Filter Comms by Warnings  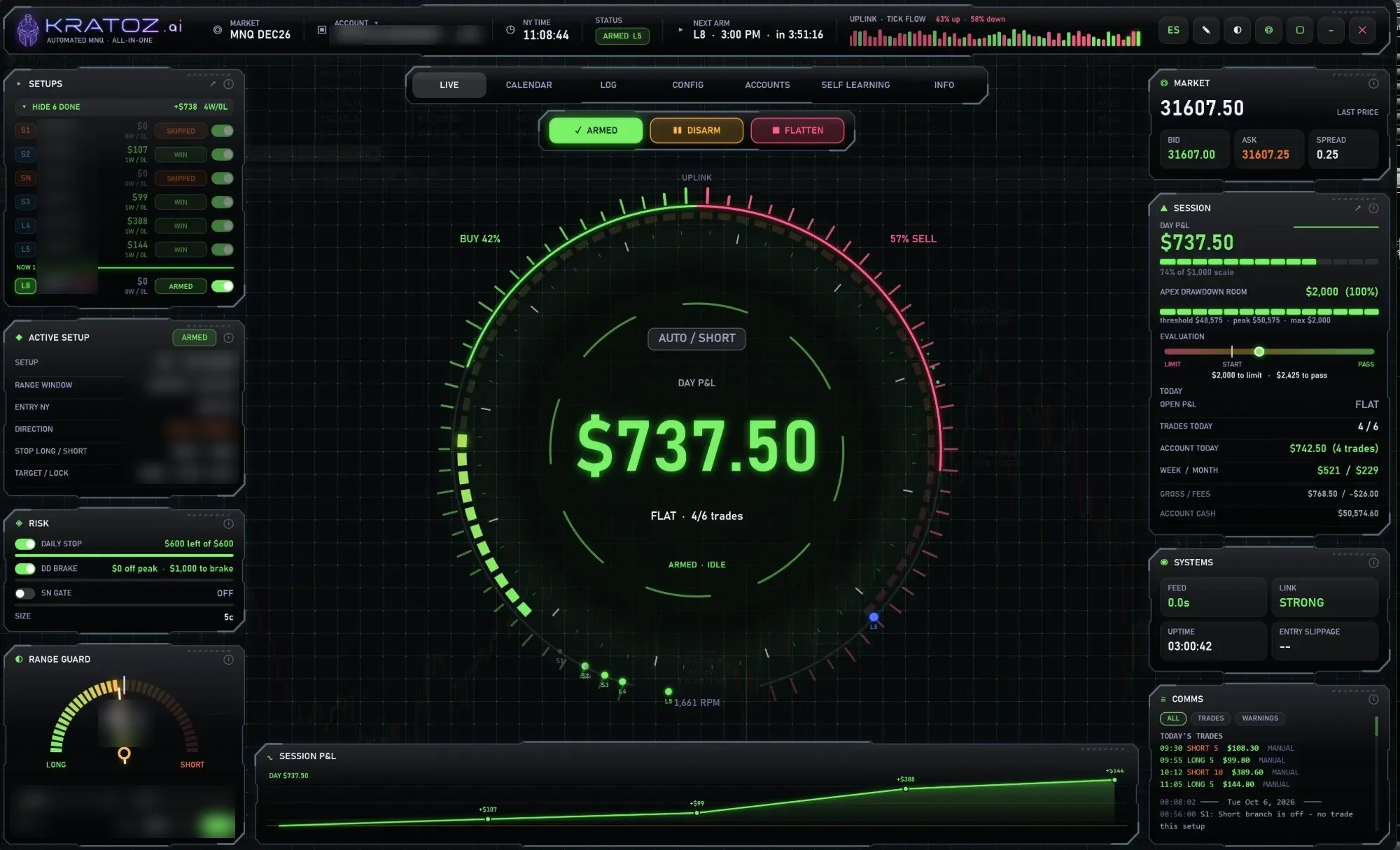(1260, 718)
